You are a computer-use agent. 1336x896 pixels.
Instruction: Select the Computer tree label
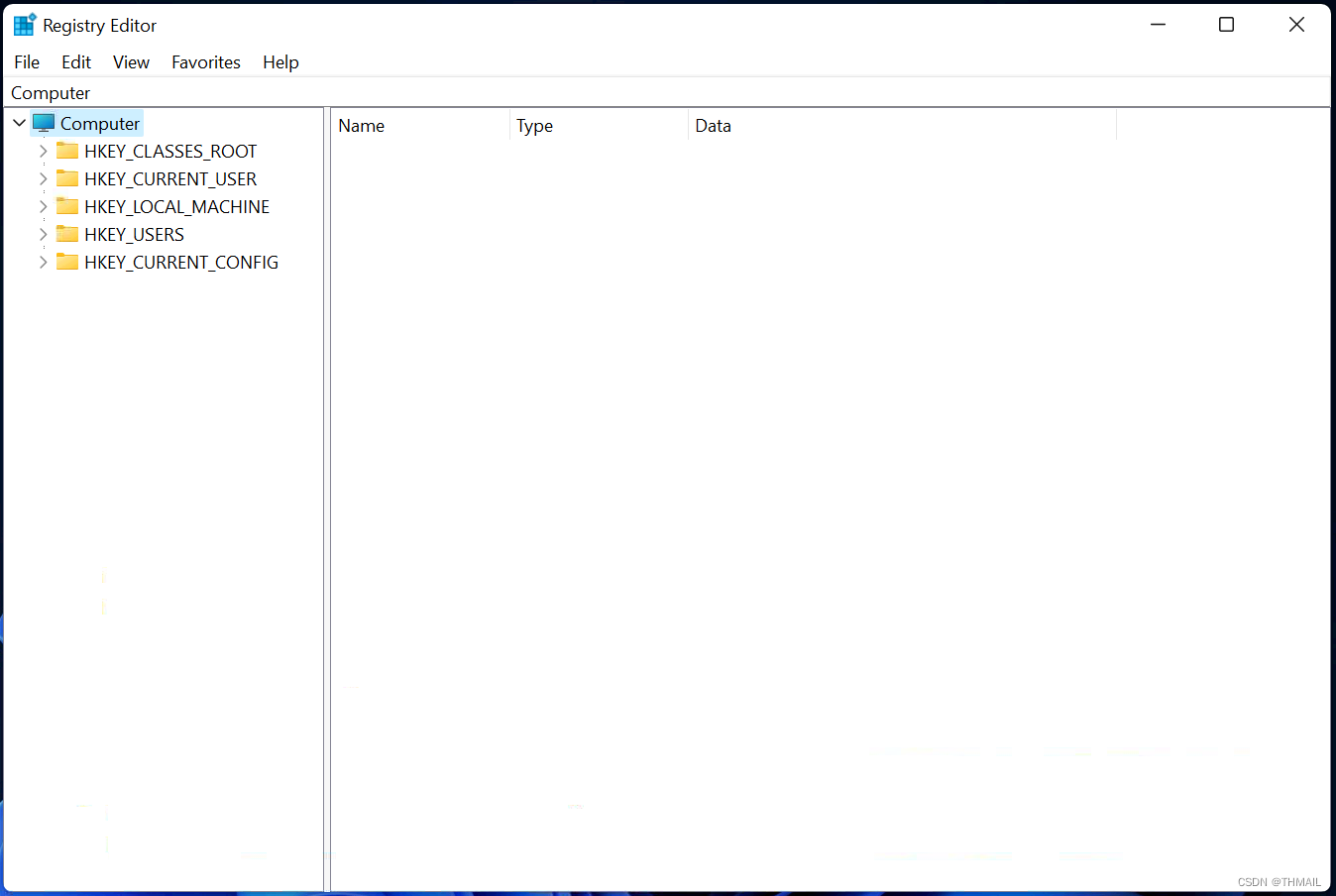point(100,123)
